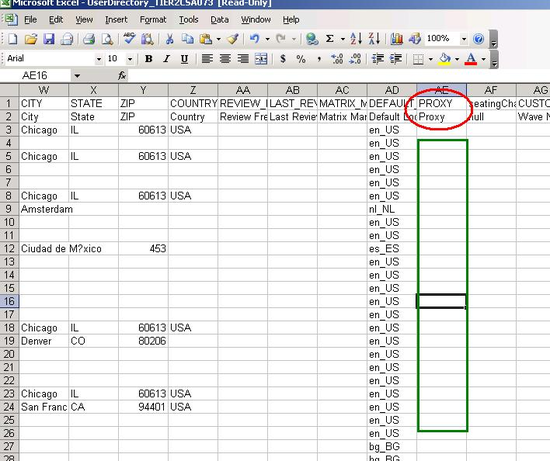Sort descending Z to A
The height and width of the screenshot is (461, 550).
(374, 39)
